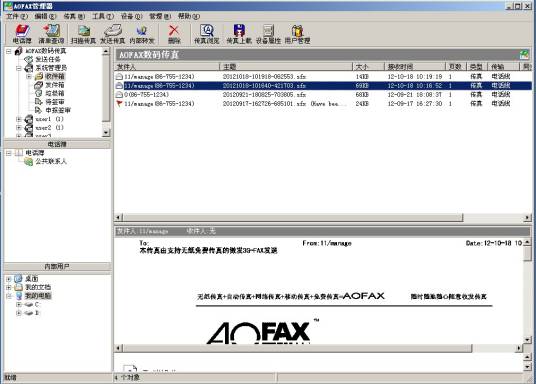Select the 发件箱 outbox folder in tree
The width and height of the screenshot is (536, 384).
tap(54, 85)
